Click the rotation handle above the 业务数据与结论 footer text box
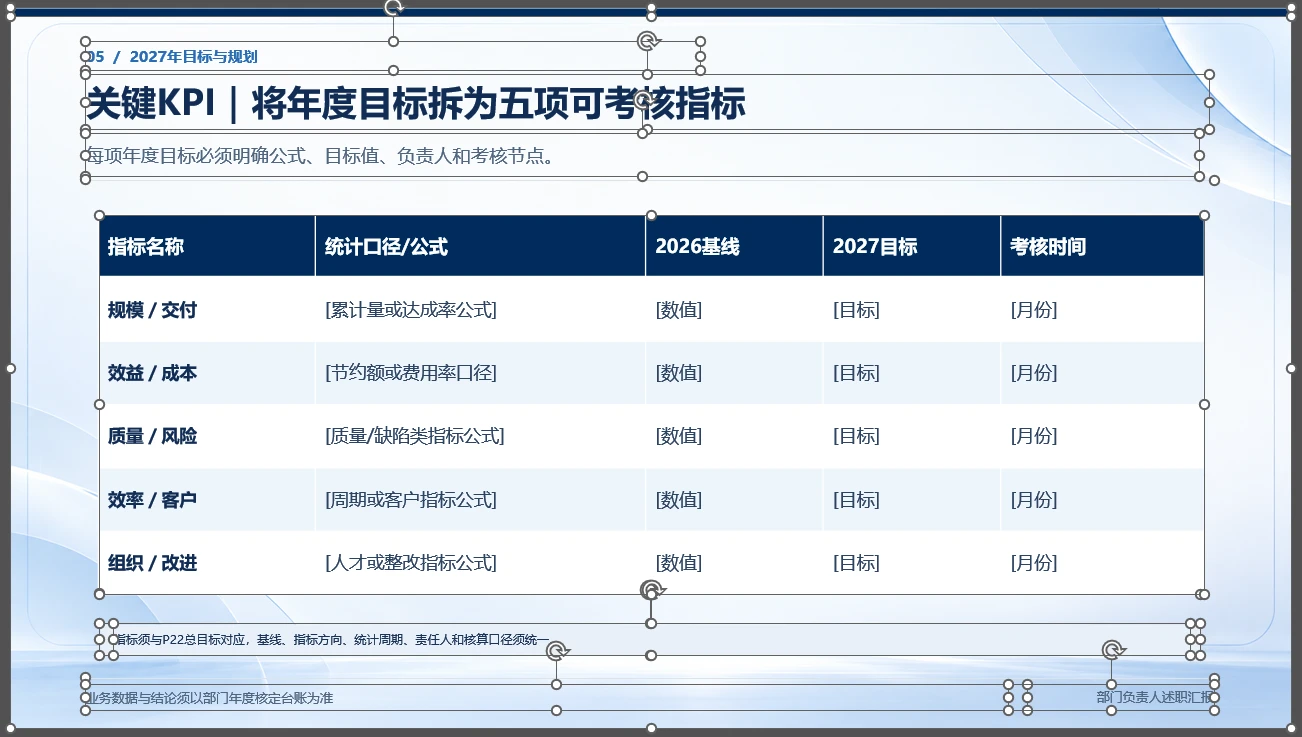Viewport: 1302px width, 737px height. pos(557,651)
